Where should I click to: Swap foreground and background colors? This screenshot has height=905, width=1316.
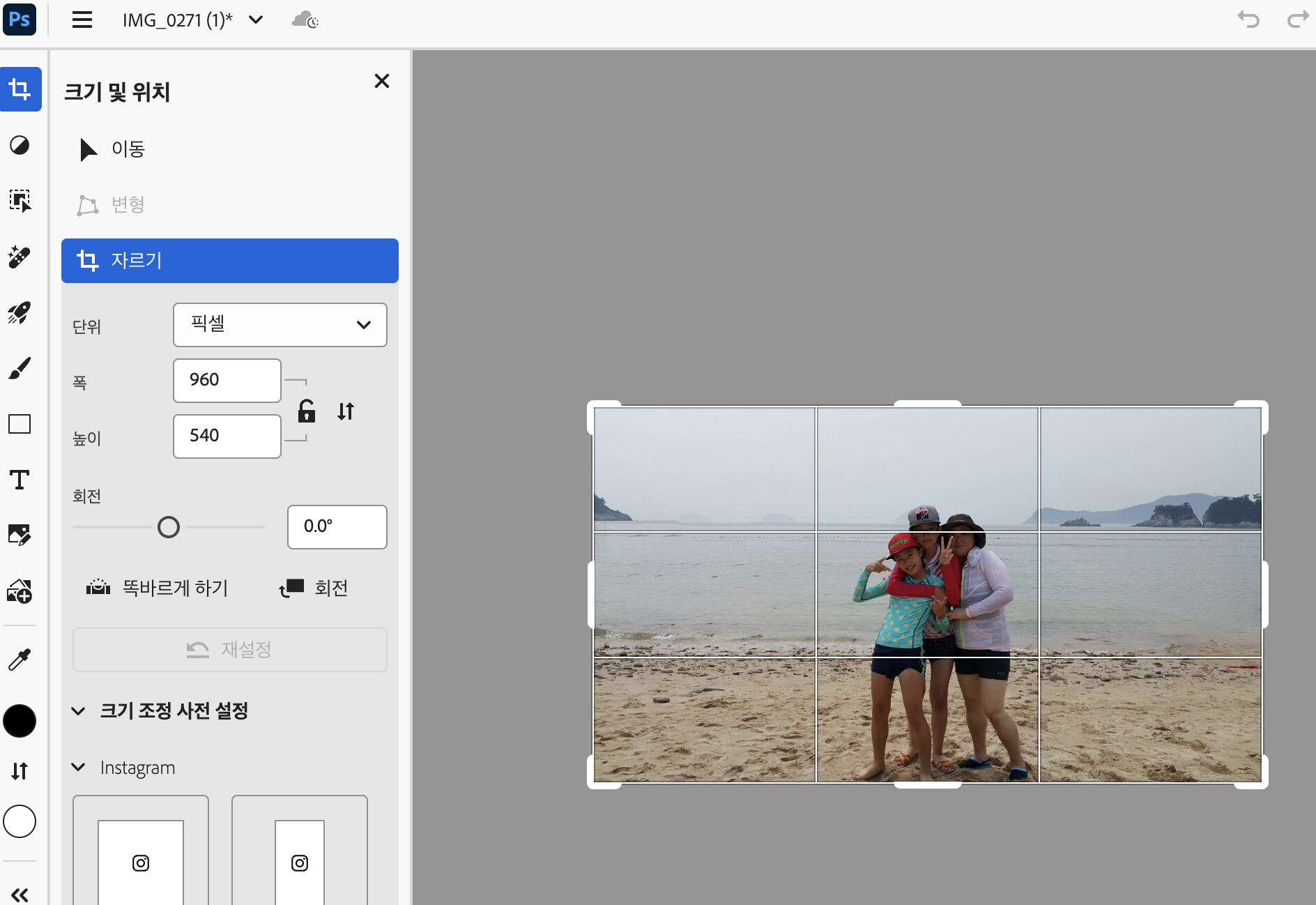coord(20,770)
